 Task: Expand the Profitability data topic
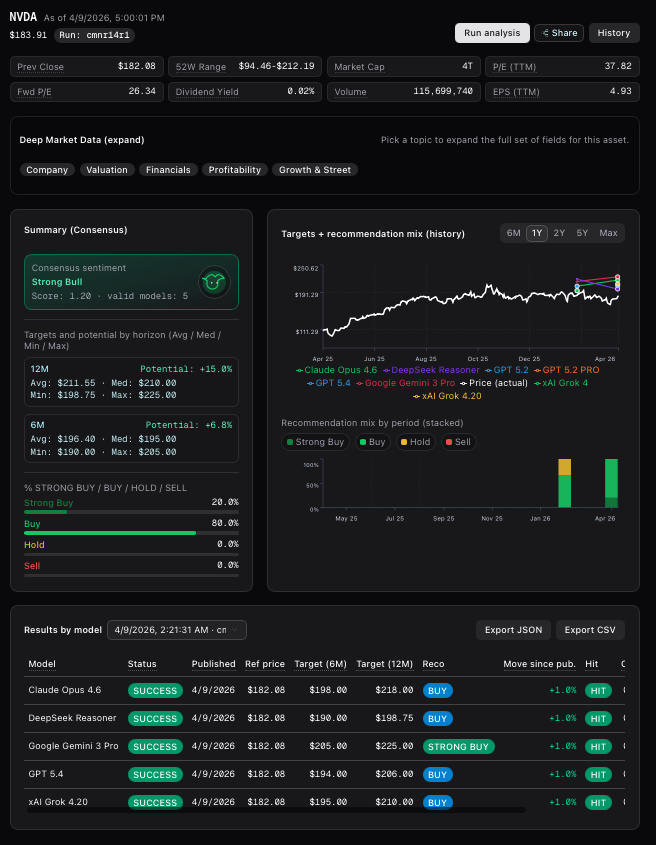(x=234, y=170)
